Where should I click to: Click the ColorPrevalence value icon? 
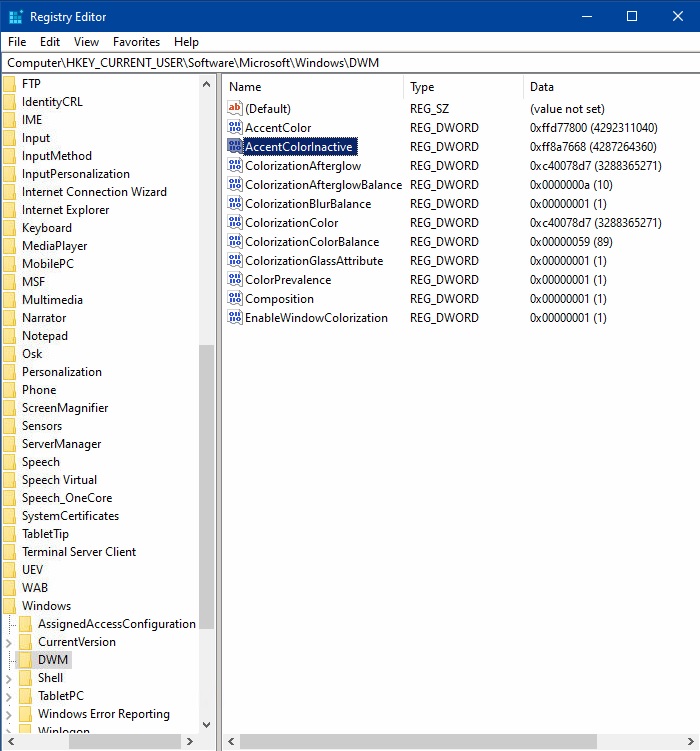click(x=235, y=279)
